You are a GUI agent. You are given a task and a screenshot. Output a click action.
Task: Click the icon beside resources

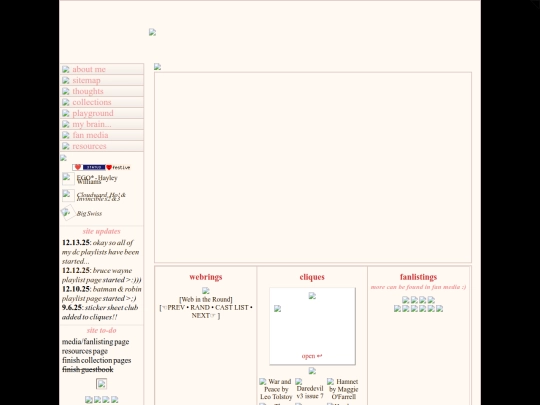[x=66, y=146]
